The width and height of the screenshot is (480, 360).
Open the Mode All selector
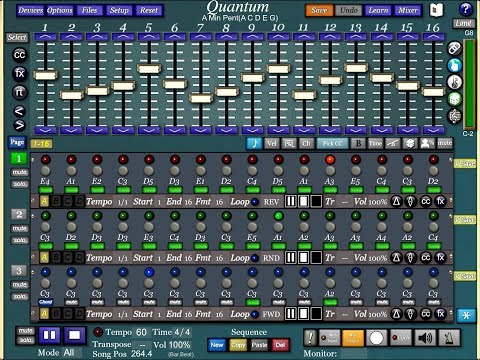point(70,353)
